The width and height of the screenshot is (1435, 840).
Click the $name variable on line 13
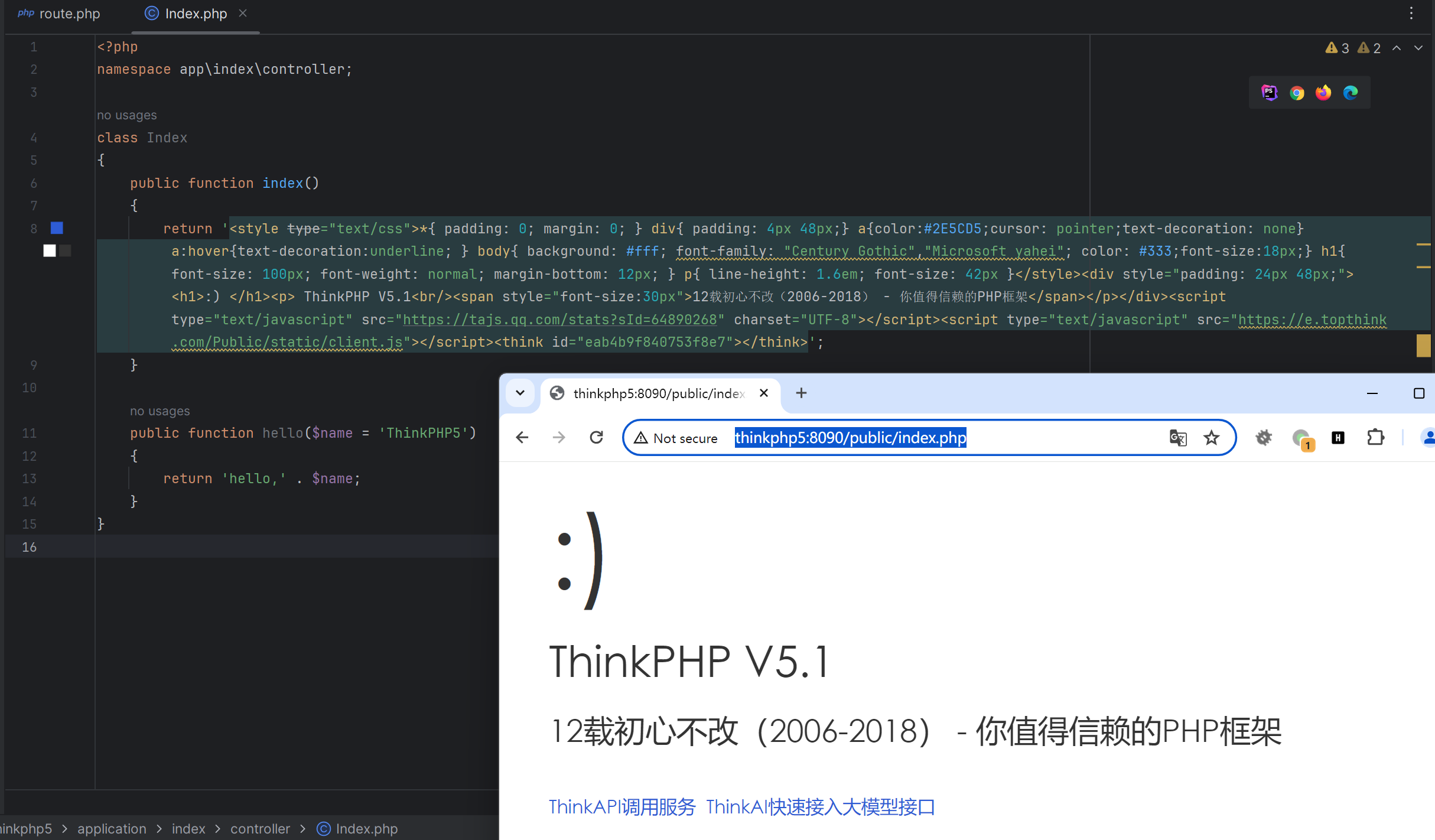pos(332,478)
